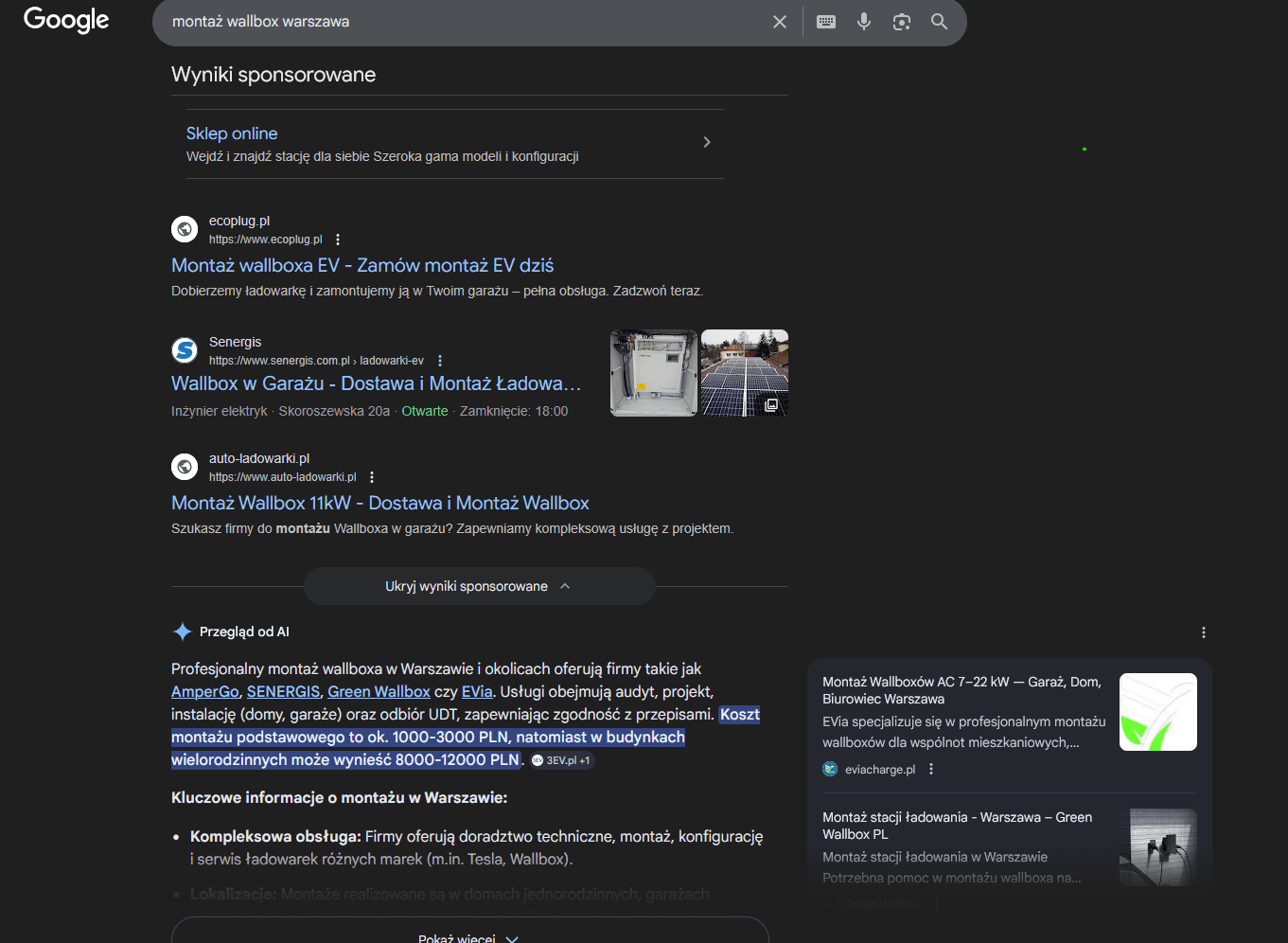Search by image with camera lens icon
The image size is (1288, 943).
(x=902, y=22)
